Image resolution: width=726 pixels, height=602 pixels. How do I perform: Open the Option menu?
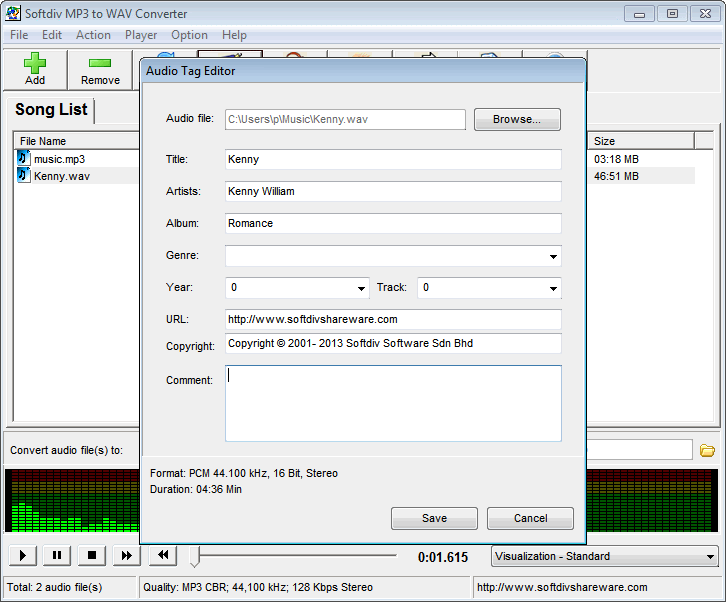pos(189,35)
